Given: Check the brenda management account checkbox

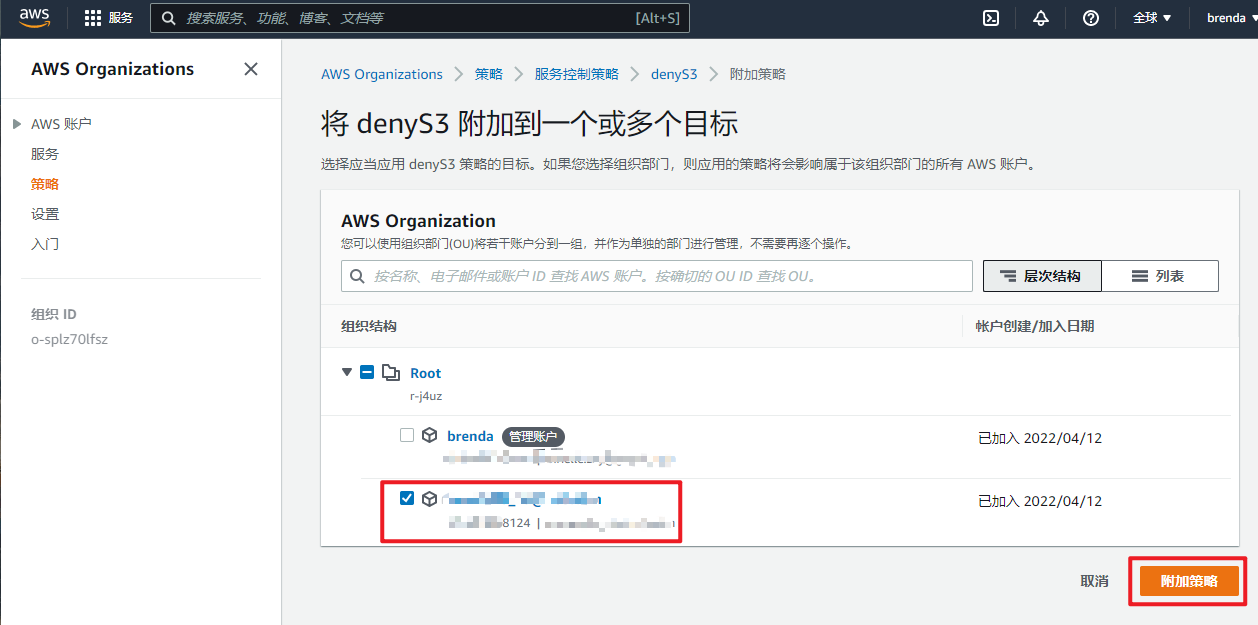Looking at the screenshot, I should click(x=407, y=435).
